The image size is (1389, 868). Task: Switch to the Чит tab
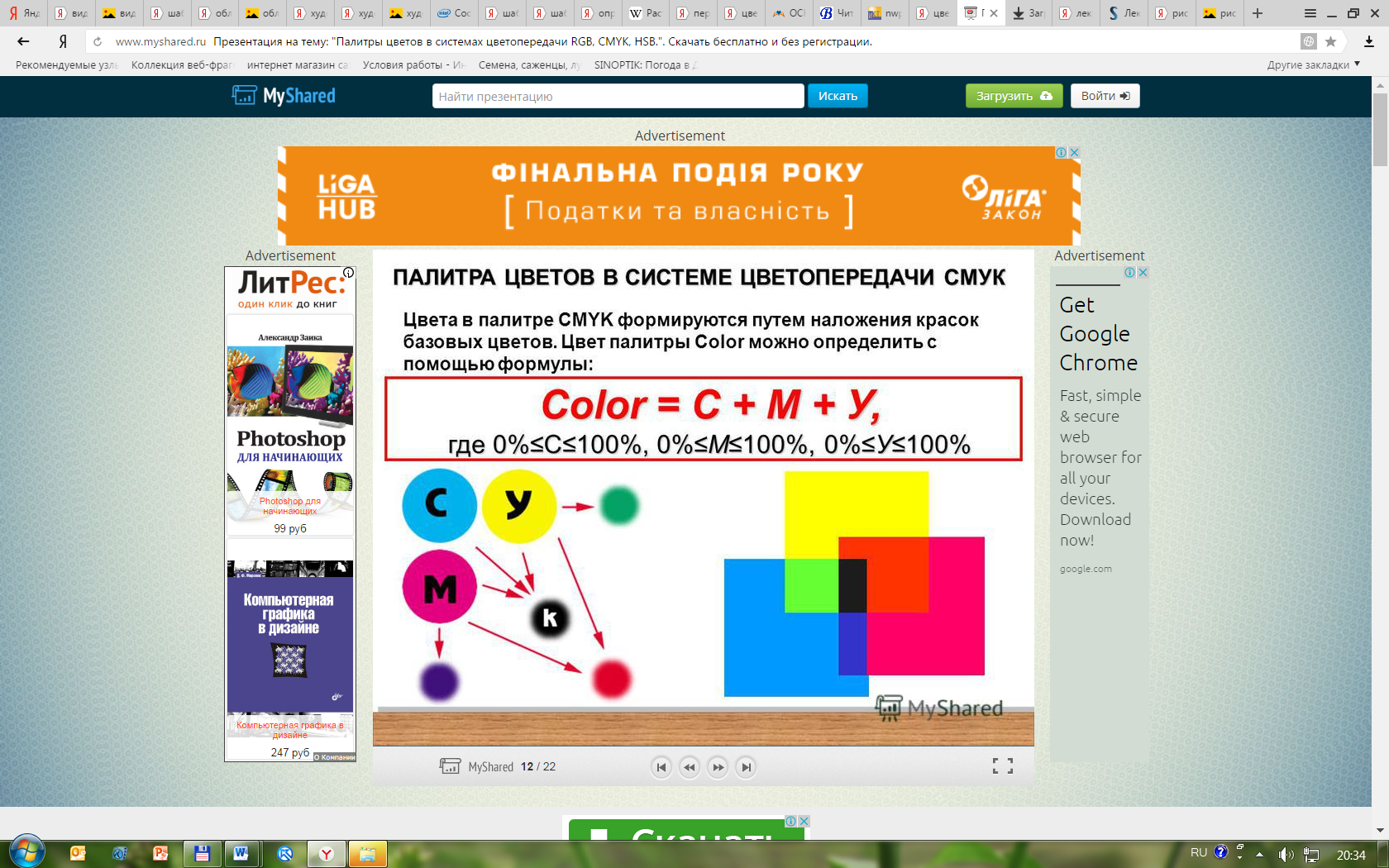click(x=837, y=13)
